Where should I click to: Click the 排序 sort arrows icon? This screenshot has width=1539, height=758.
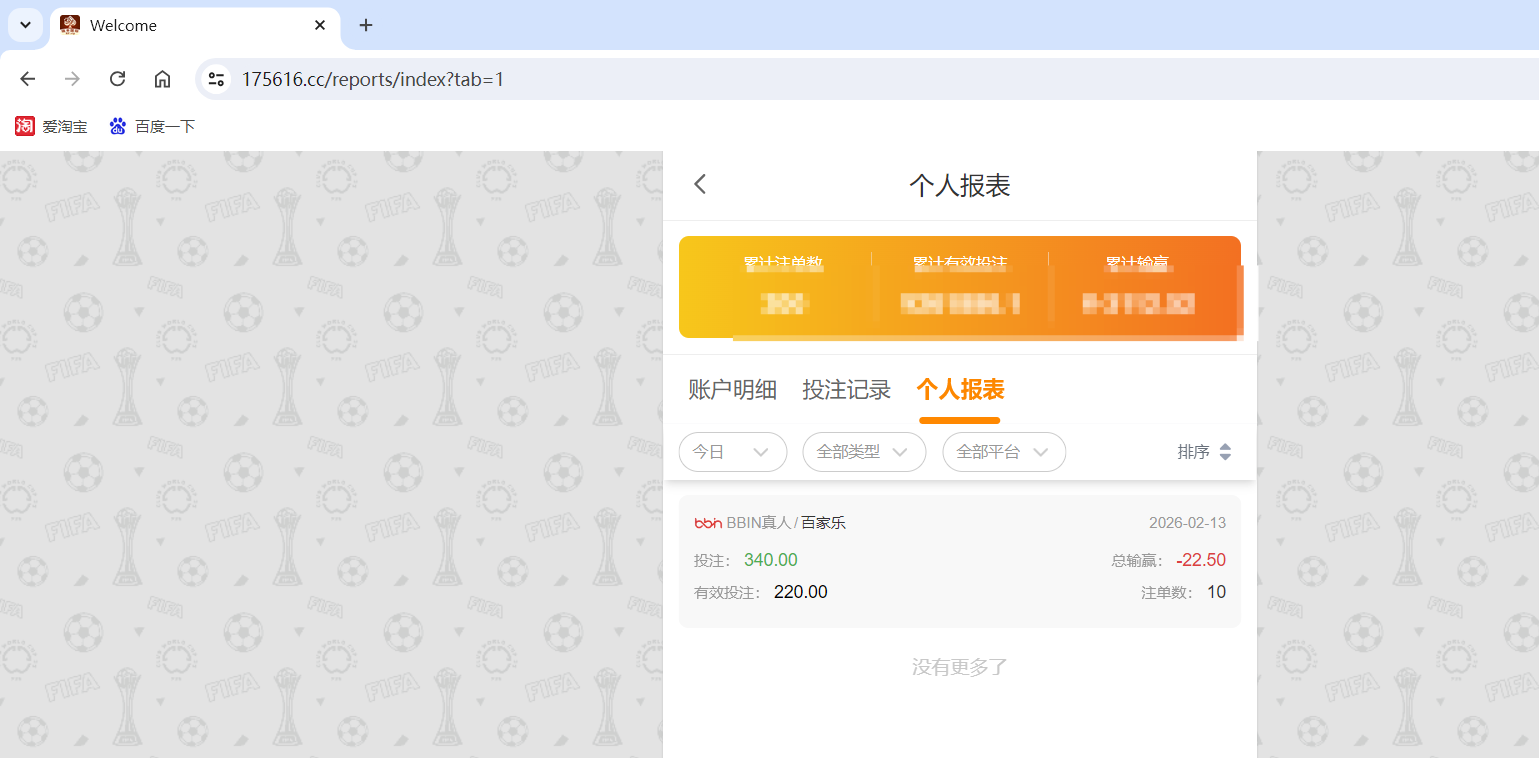click(x=1227, y=452)
